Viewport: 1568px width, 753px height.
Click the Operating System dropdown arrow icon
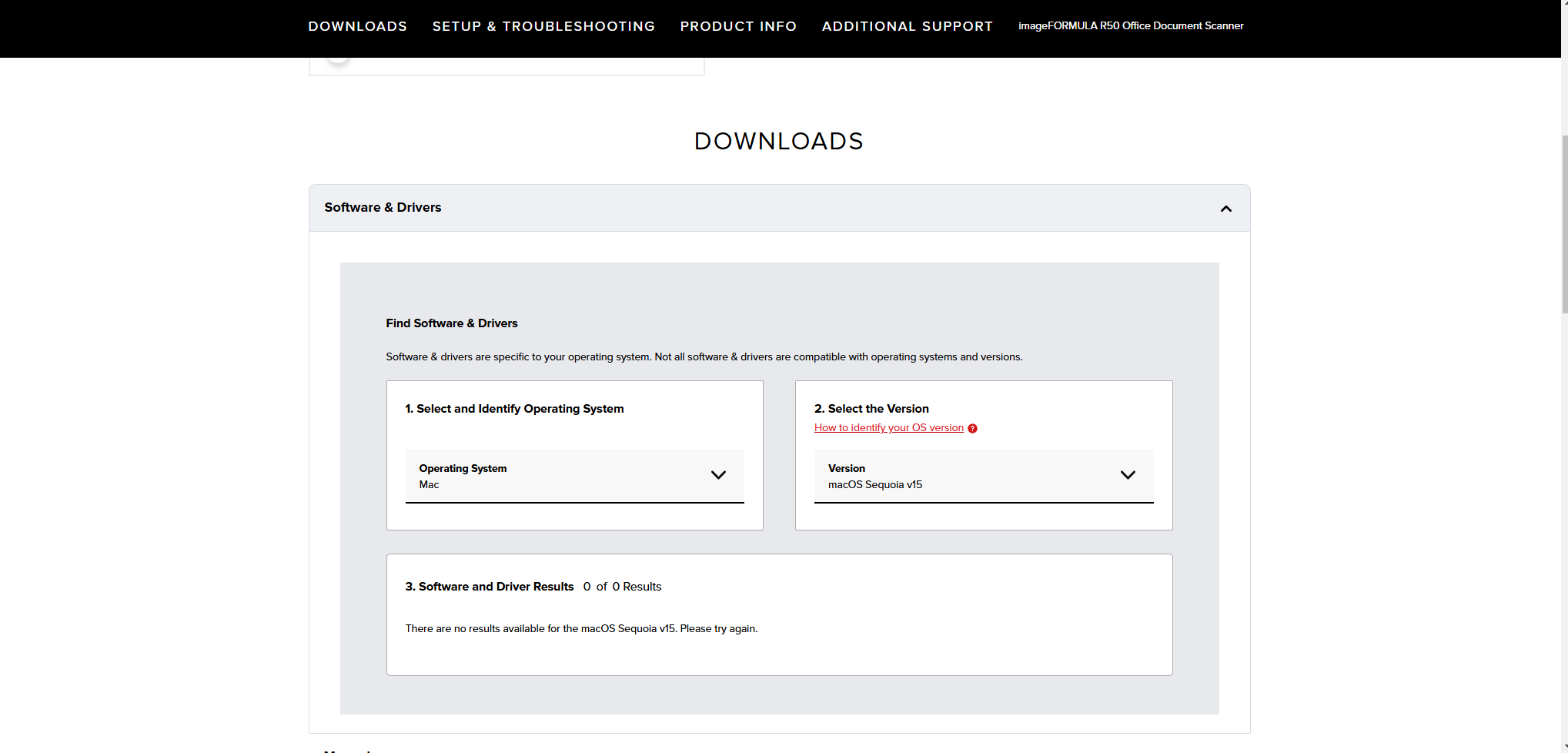point(717,475)
